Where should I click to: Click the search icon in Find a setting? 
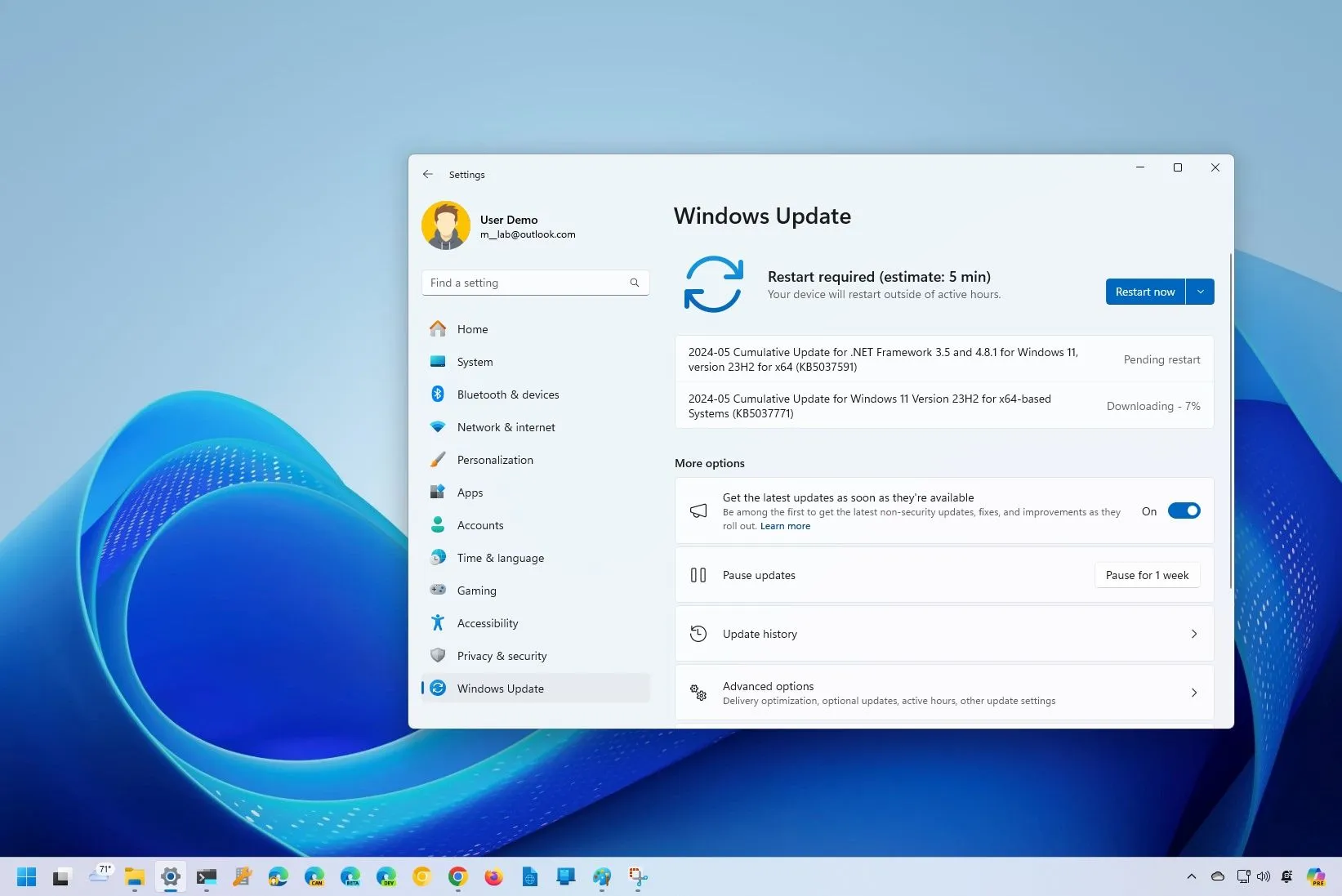tap(635, 283)
